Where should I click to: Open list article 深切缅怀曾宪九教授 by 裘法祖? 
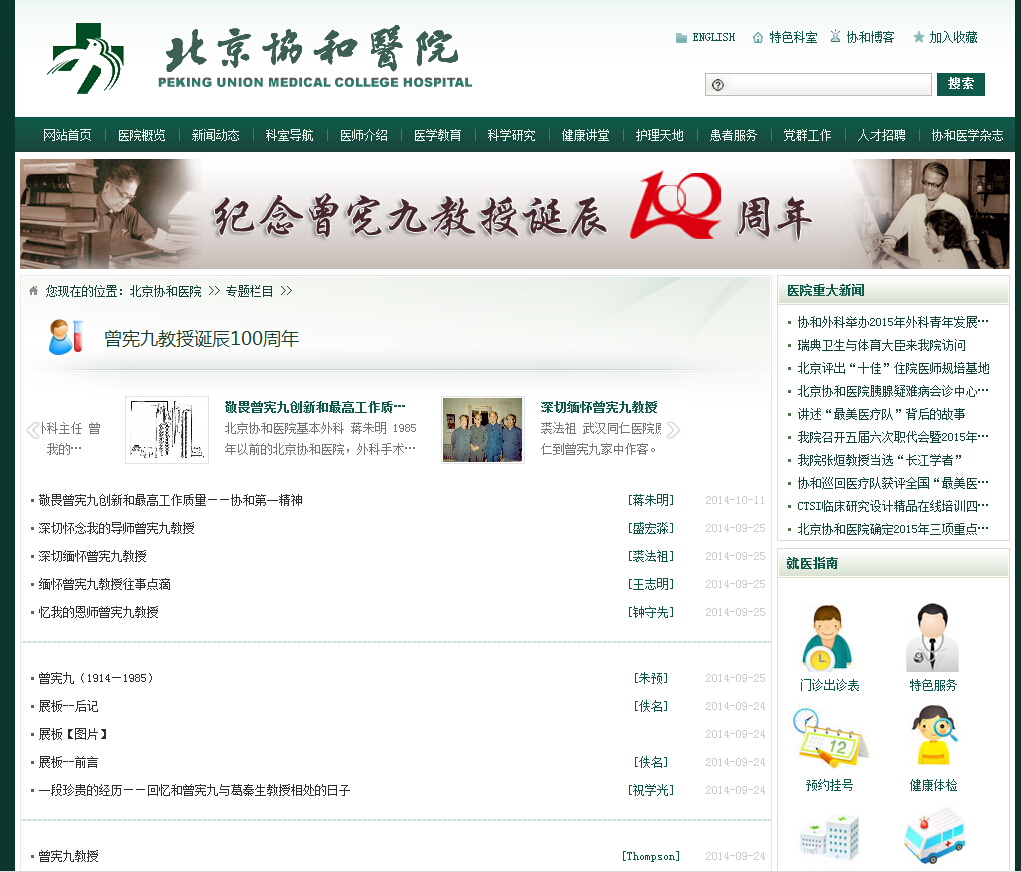(92, 556)
